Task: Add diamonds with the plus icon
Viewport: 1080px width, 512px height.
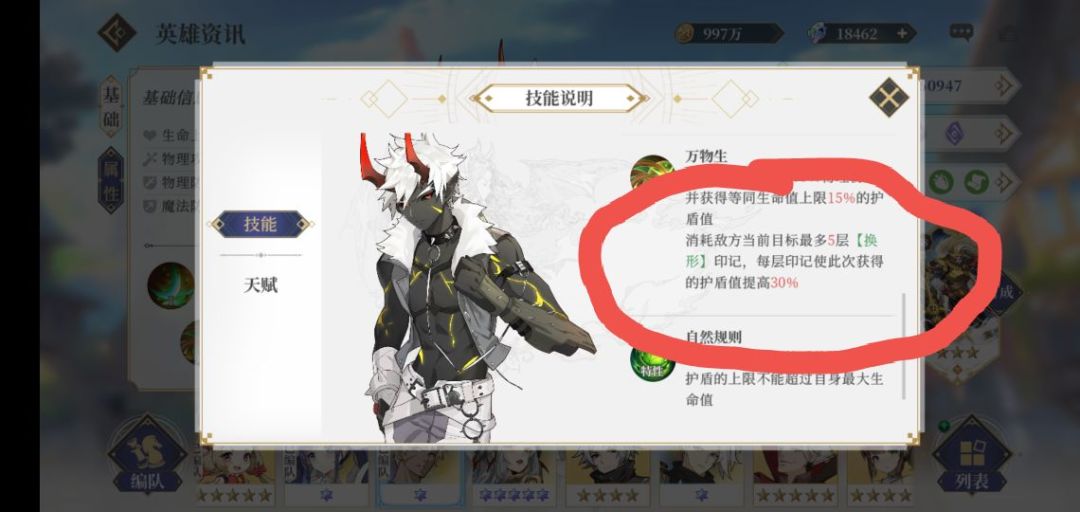Action: (x=902, y=34)
